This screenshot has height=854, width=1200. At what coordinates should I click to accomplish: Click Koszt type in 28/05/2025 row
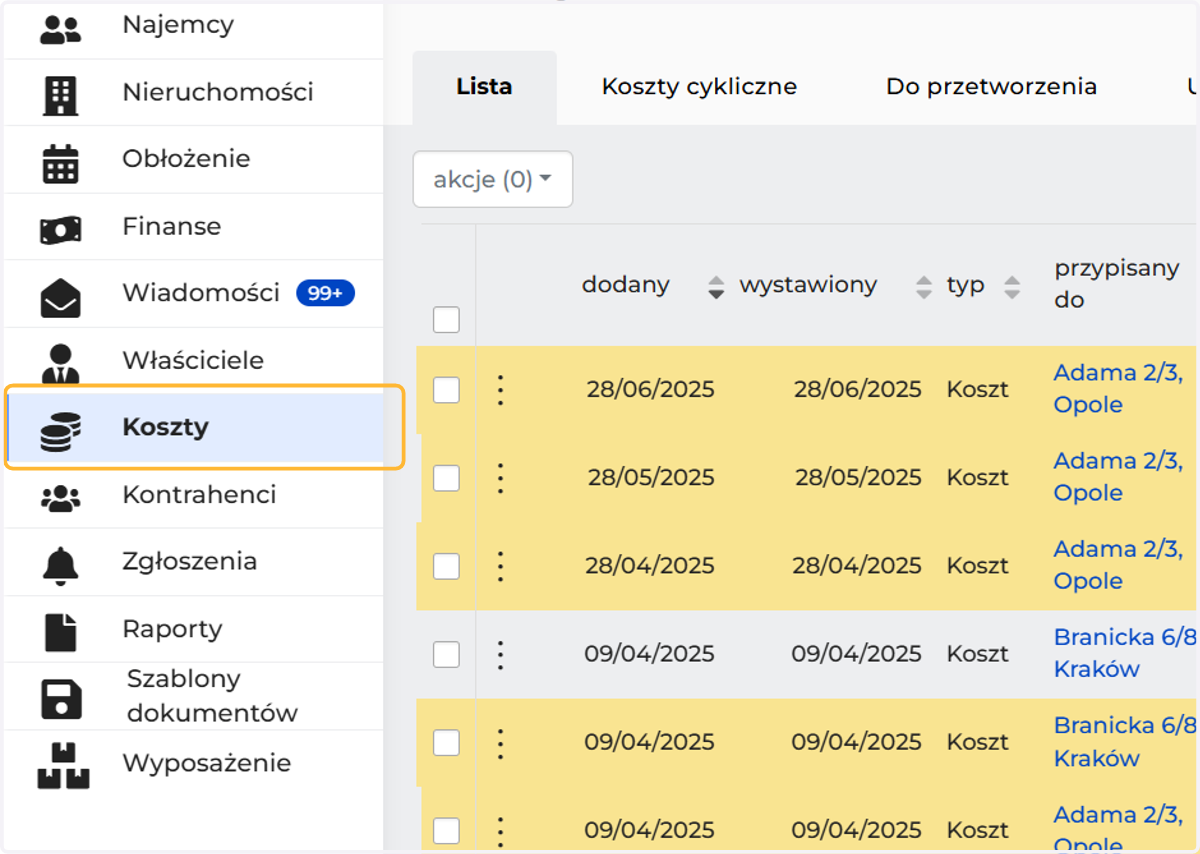(x=978, y=478)
